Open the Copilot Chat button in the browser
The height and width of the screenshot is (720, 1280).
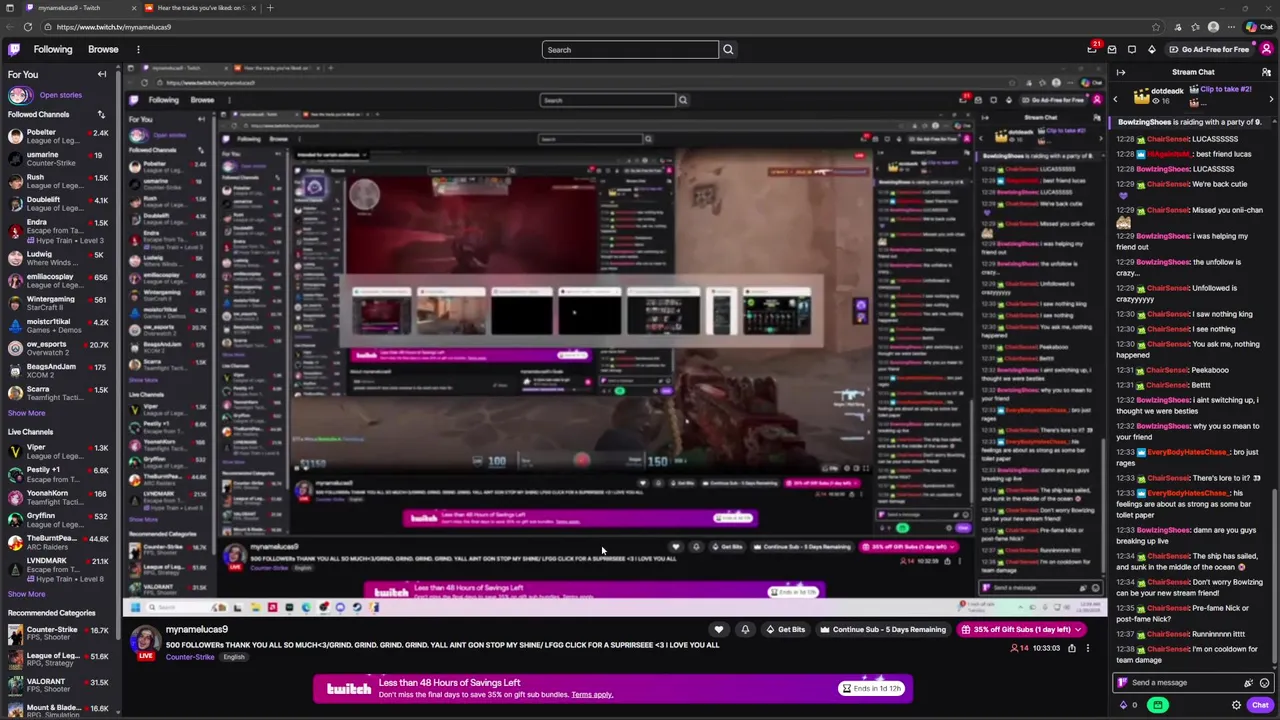pos(1260,27)
